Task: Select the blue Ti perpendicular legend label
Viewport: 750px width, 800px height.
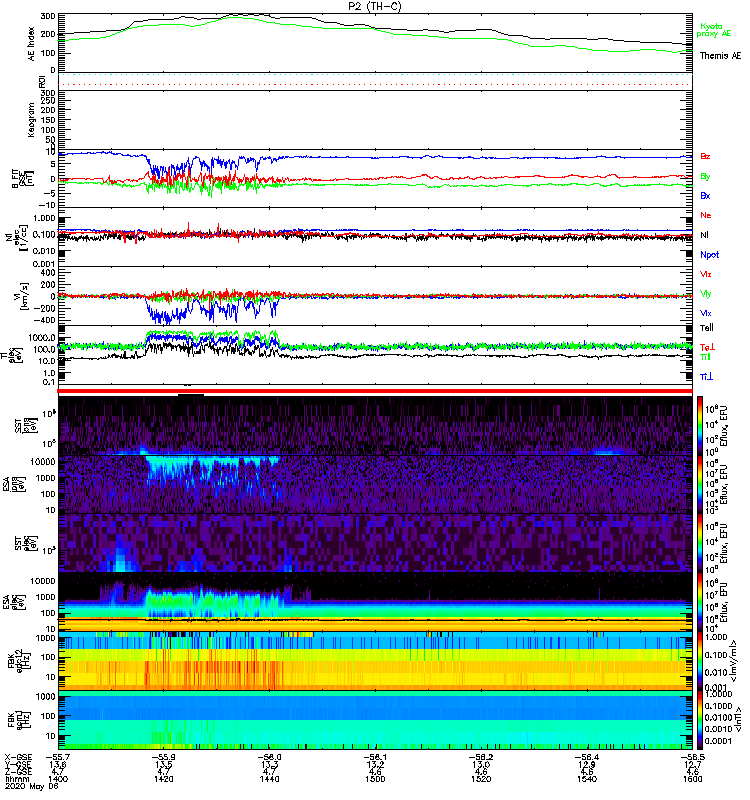Action: coord(706,377)
